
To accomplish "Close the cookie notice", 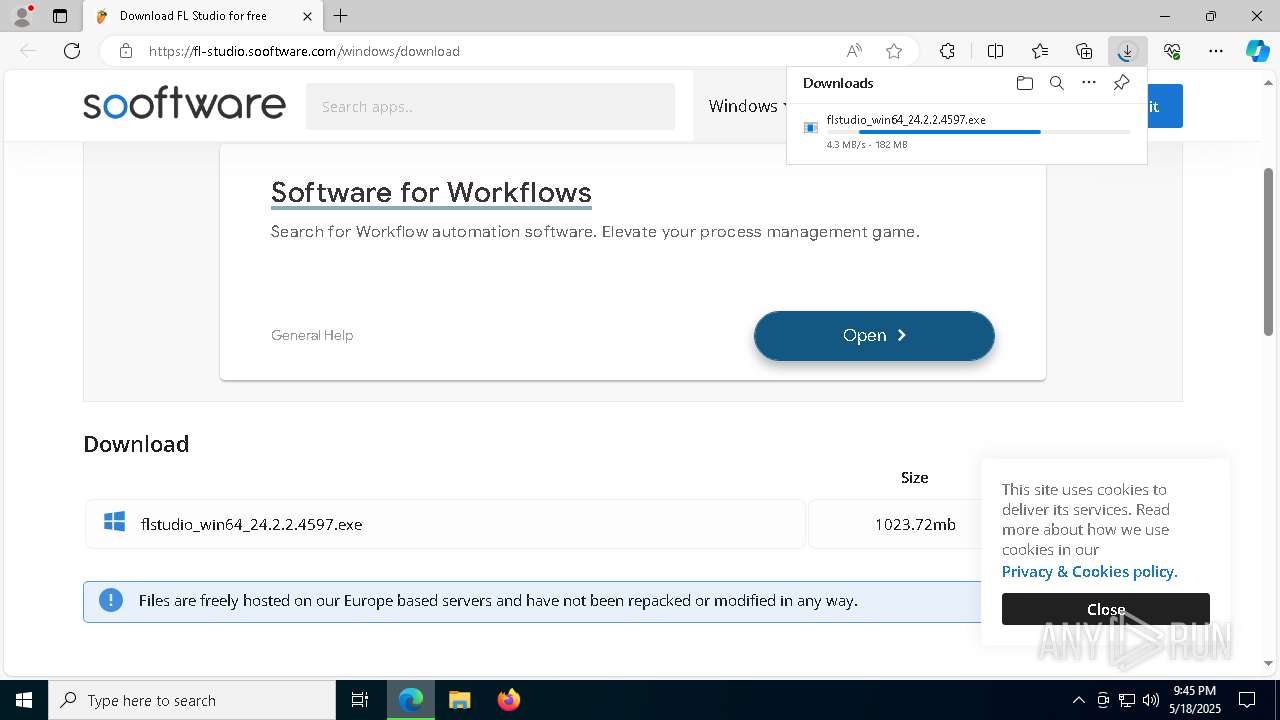I will 1106,609.
